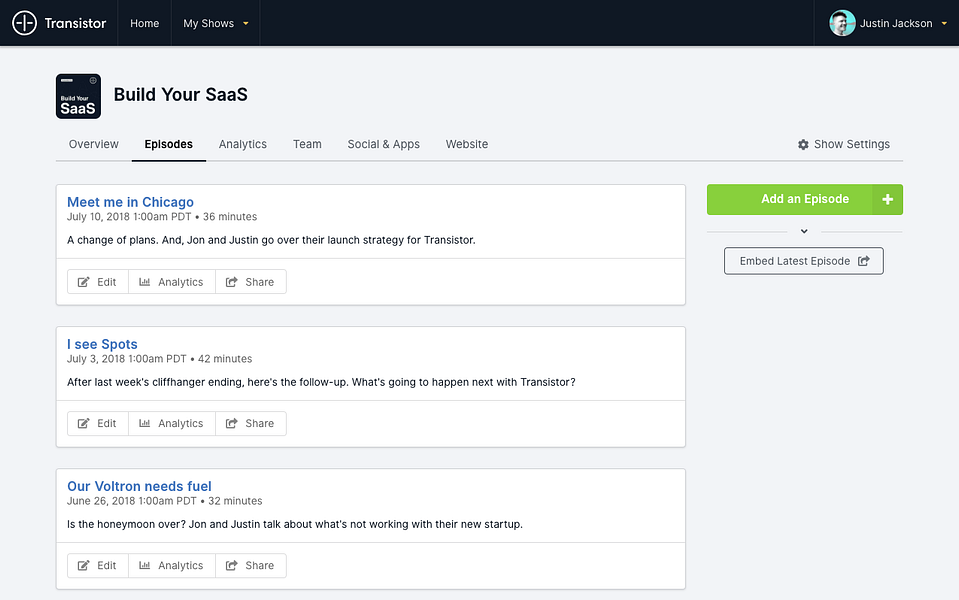
Task: Share the Meet me in Chicago episode
Action: point(251,282)
